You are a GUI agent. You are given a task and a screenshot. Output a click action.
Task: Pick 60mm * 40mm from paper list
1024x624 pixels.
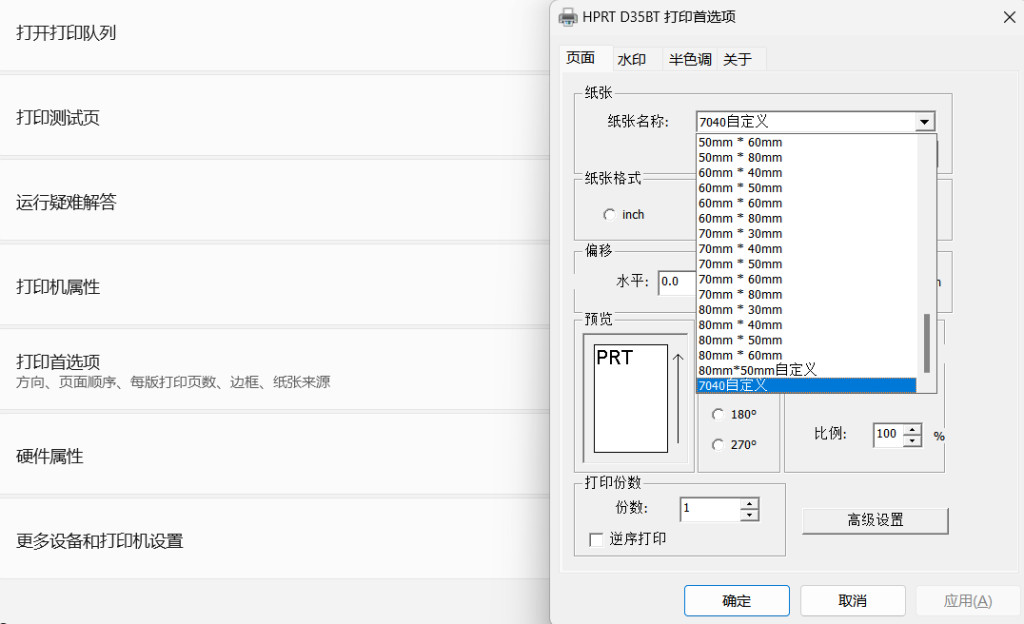(807, 172)
